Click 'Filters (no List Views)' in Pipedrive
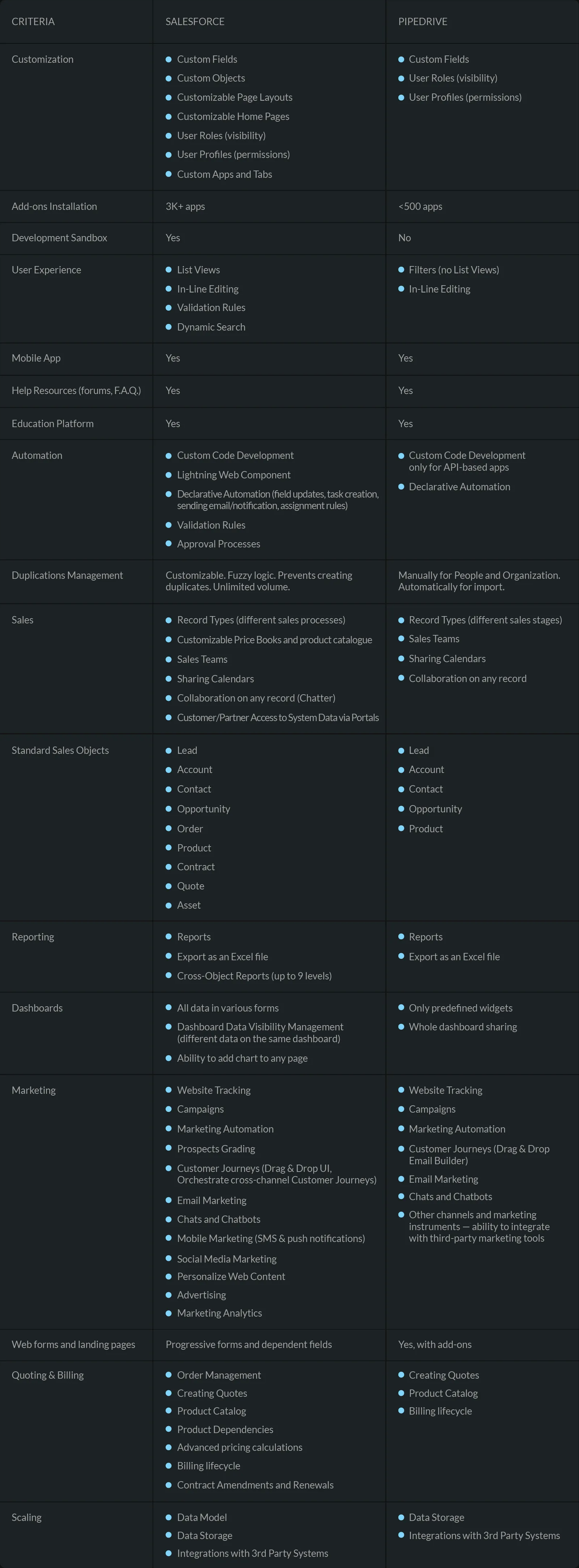 pyautogui.click(x=454, y=270)
